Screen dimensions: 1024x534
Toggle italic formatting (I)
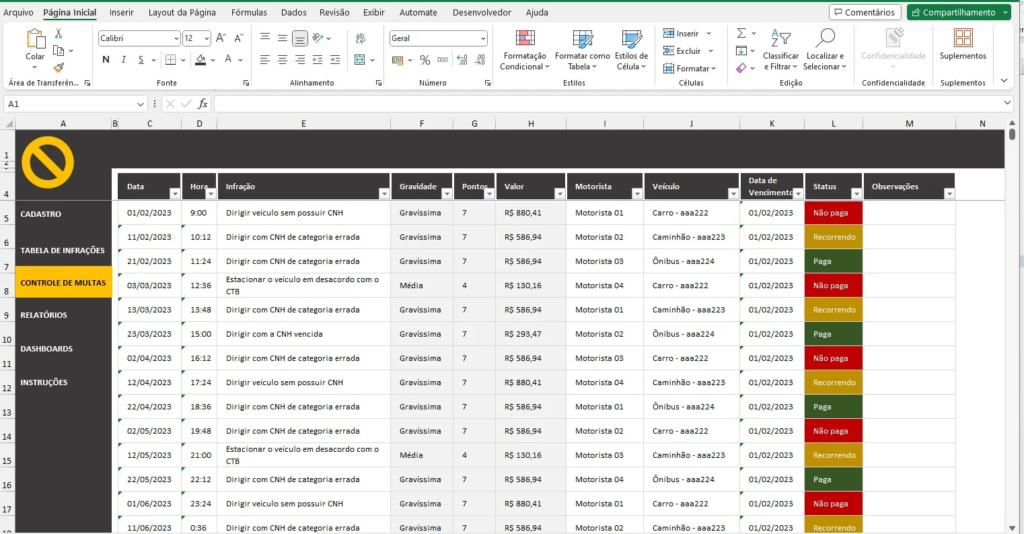[122, 60]
